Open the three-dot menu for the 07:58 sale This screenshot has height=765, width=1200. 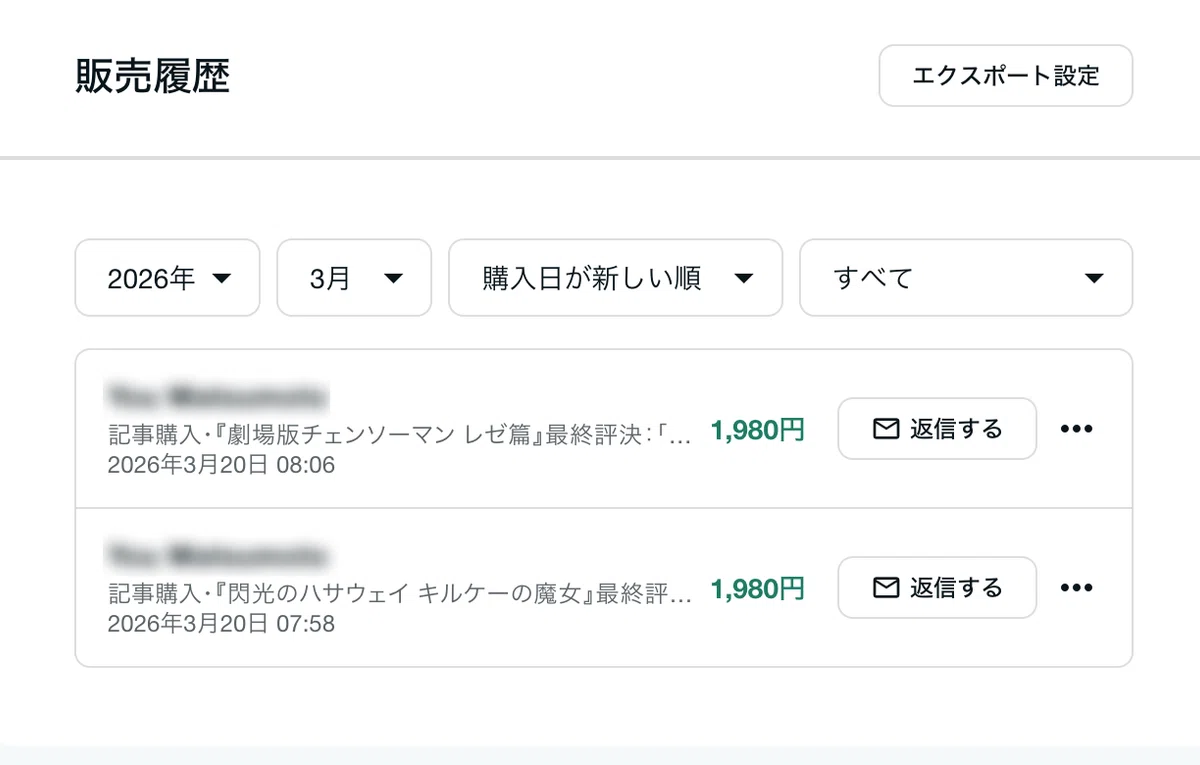click(1076, 587)
